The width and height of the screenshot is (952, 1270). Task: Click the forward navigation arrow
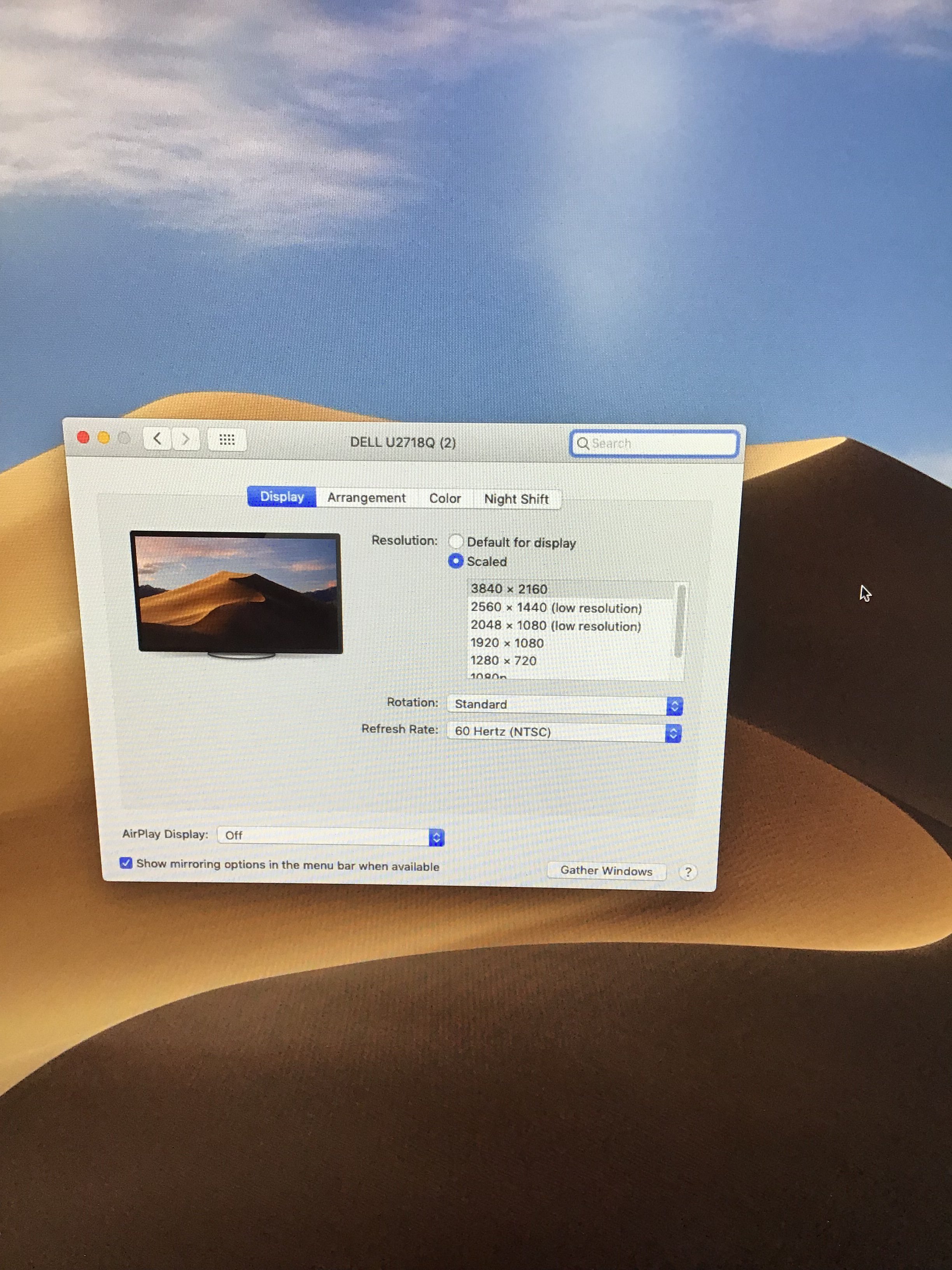coord(185,440)
